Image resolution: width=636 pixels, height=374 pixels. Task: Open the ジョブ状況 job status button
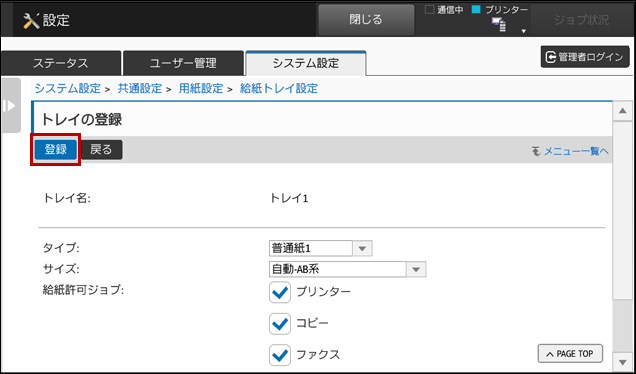(x=582, y=20)
